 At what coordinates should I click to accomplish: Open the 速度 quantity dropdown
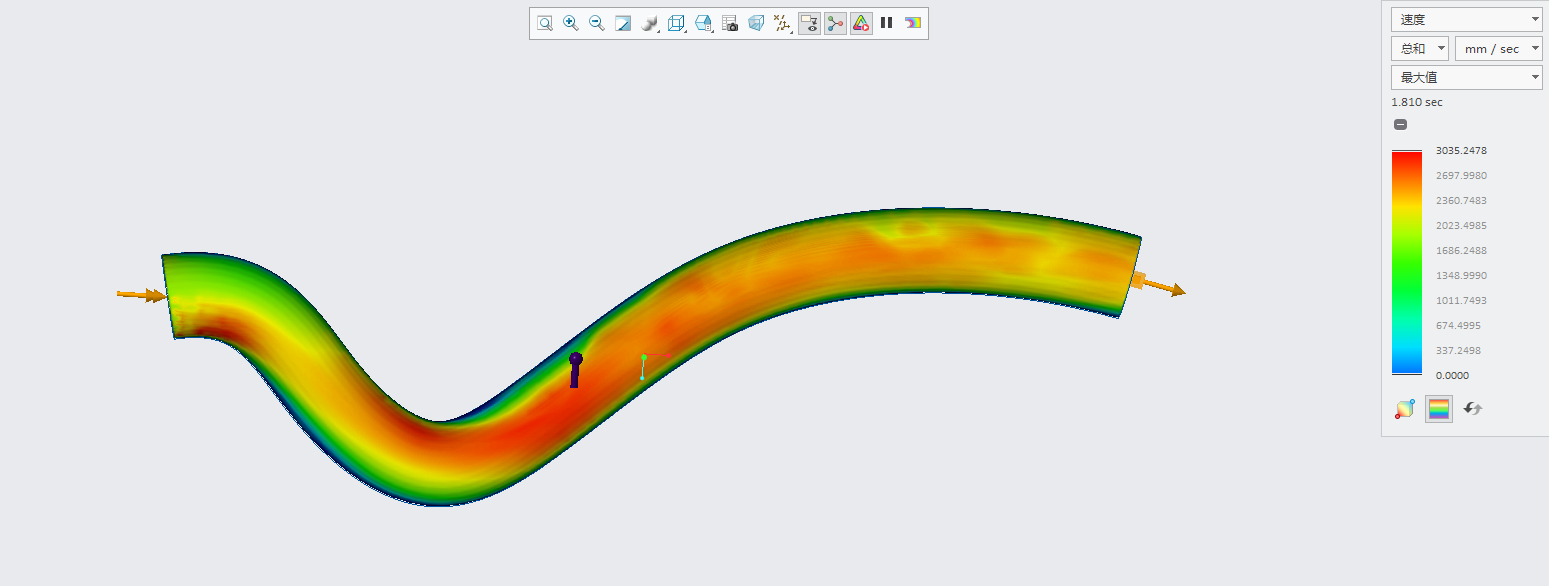click(x=1466, y=19)
